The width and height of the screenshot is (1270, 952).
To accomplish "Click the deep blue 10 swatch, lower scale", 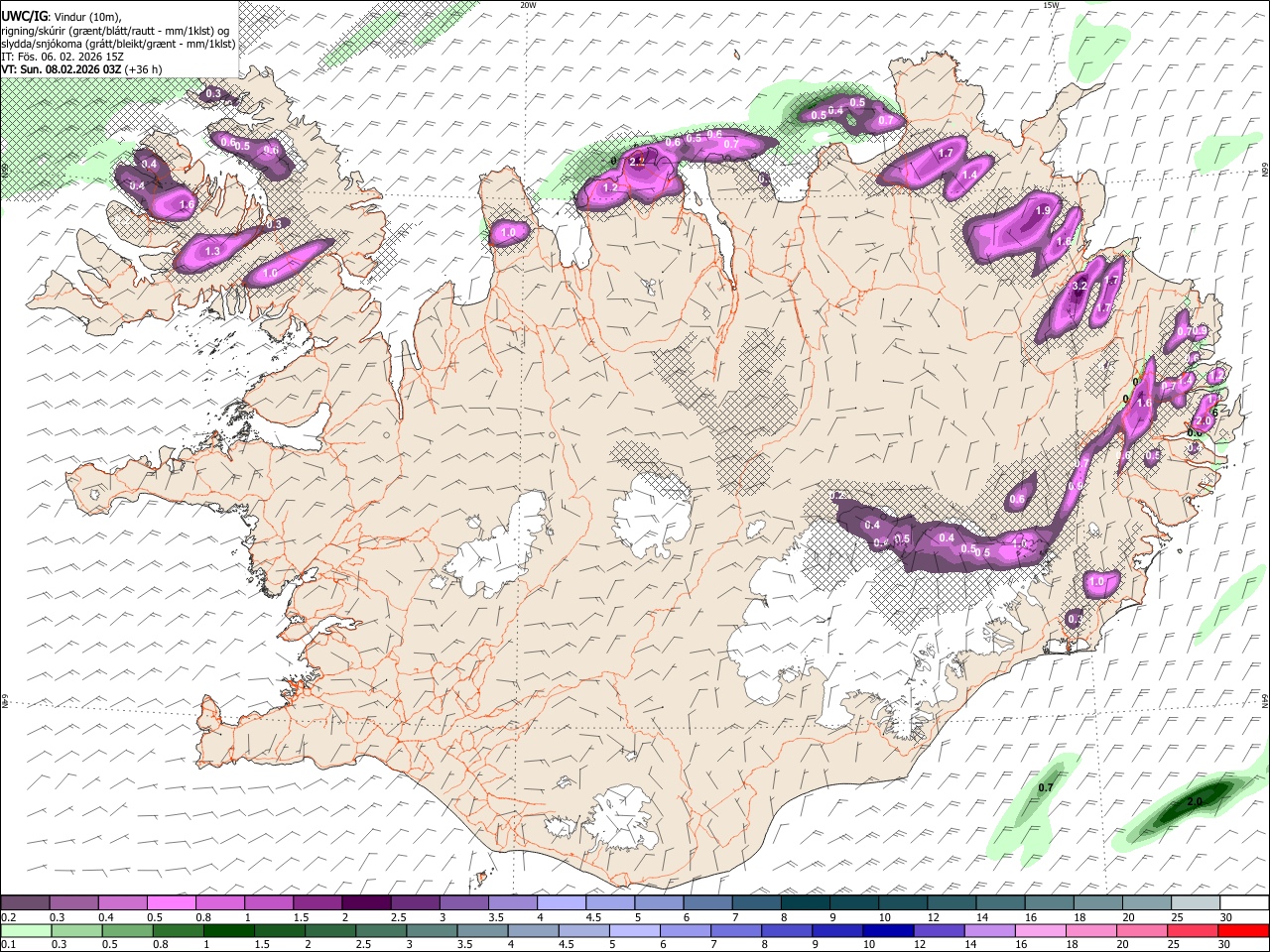I will (x=888, y=930).
